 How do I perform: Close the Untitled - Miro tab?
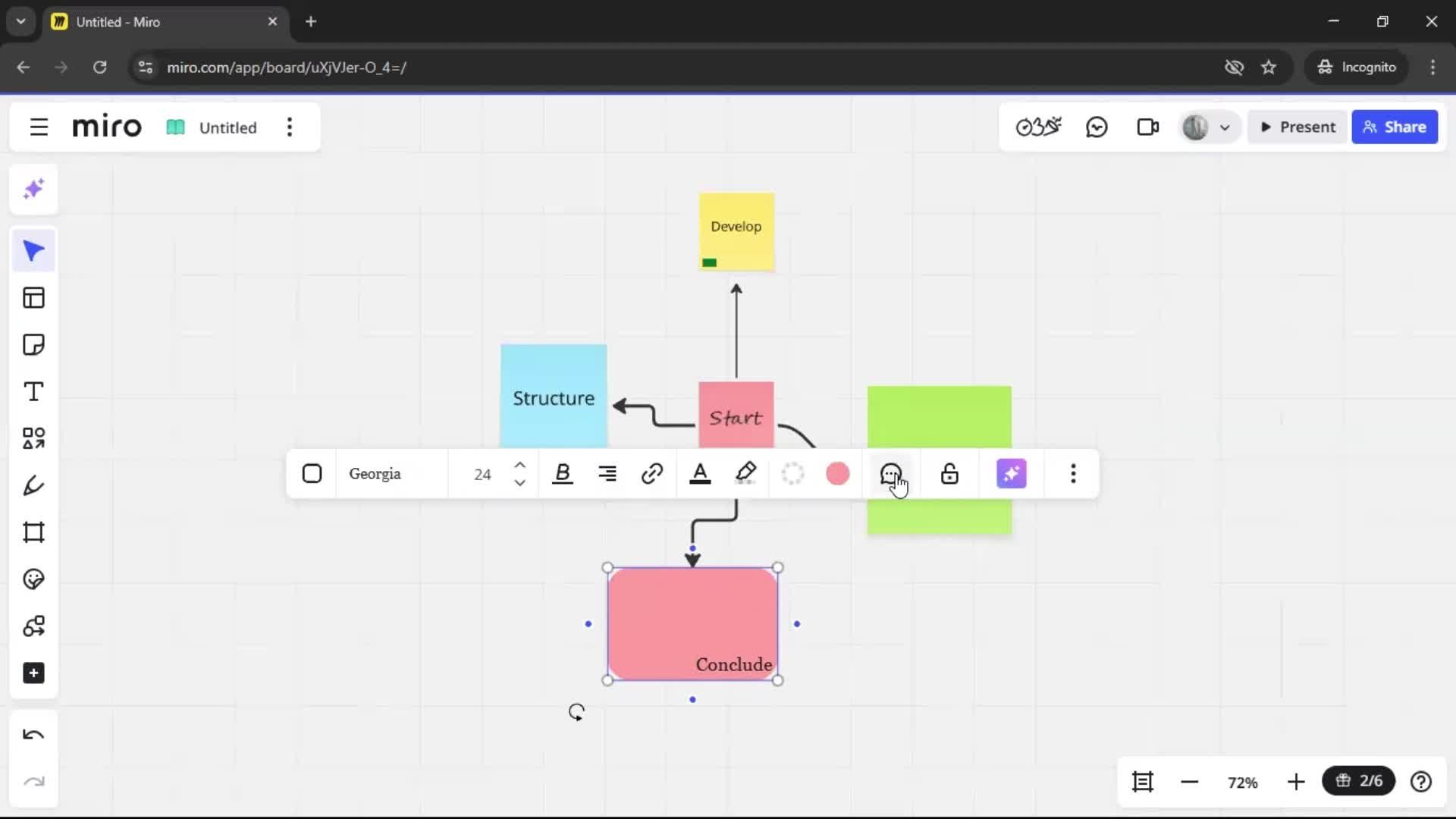[x=272, y=22]
